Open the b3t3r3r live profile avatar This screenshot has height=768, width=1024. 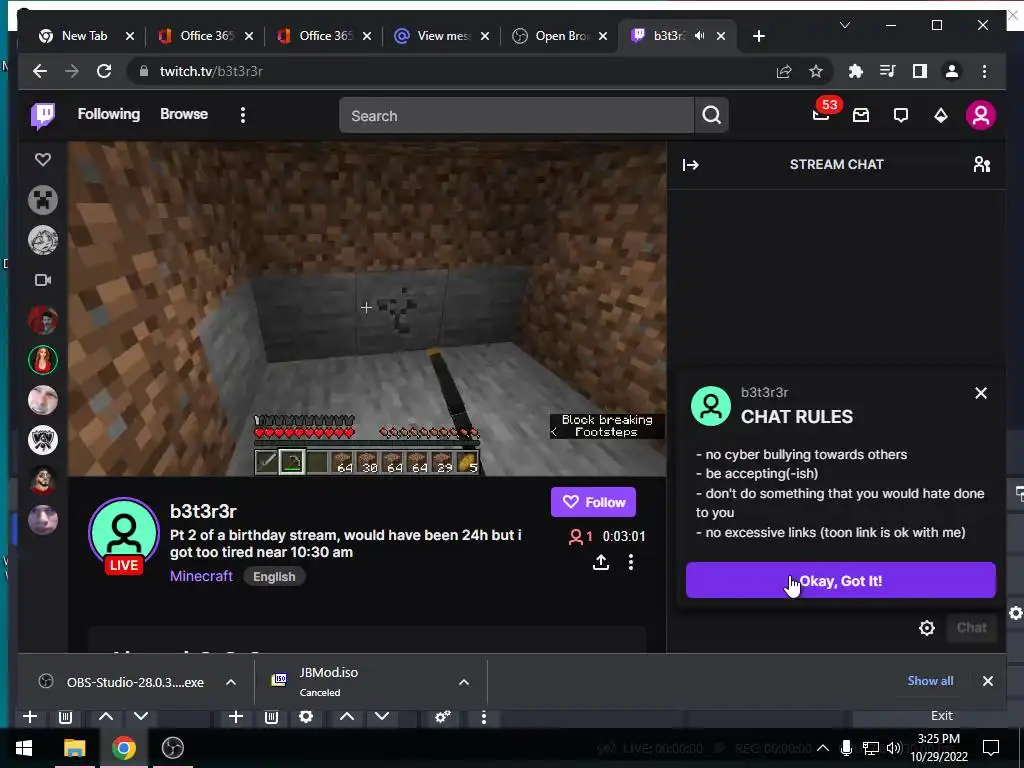124,534
